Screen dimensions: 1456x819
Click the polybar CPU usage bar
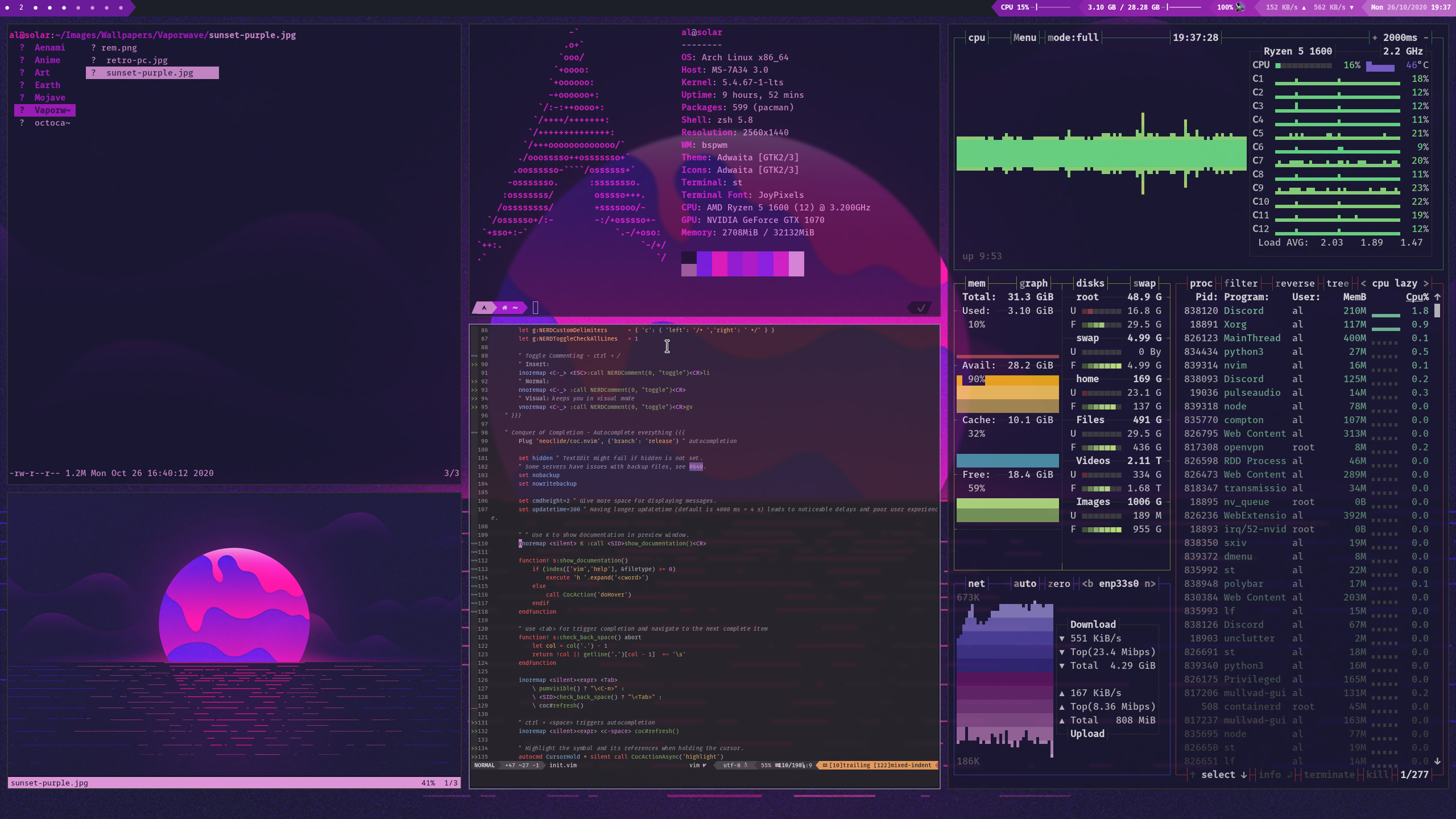pyautogui.click(x=1053, y=7)
